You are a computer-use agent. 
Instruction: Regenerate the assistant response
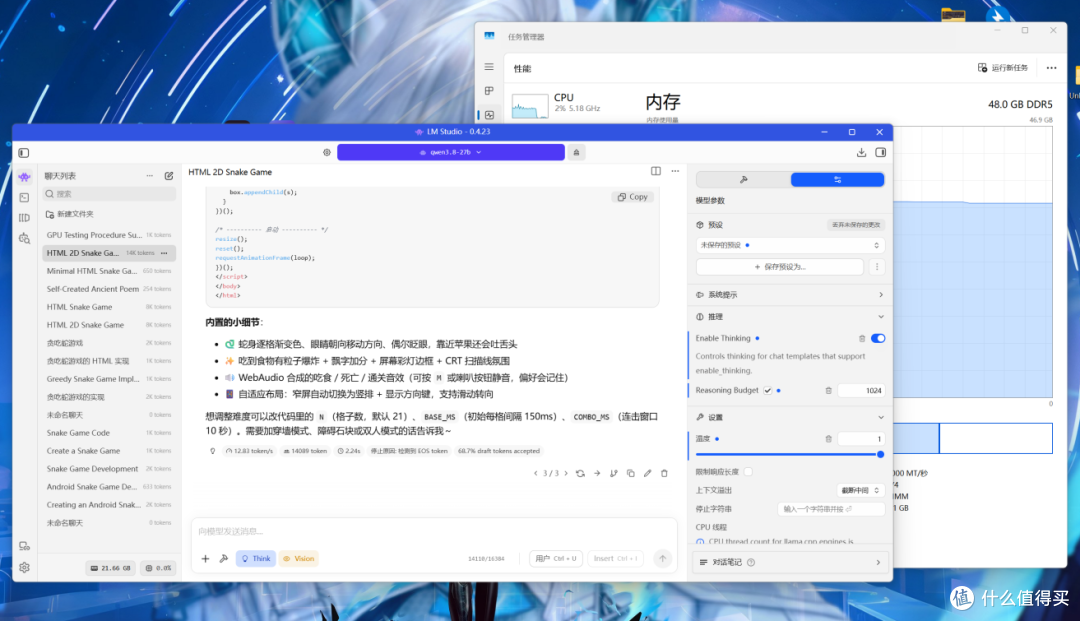(581, 474)
